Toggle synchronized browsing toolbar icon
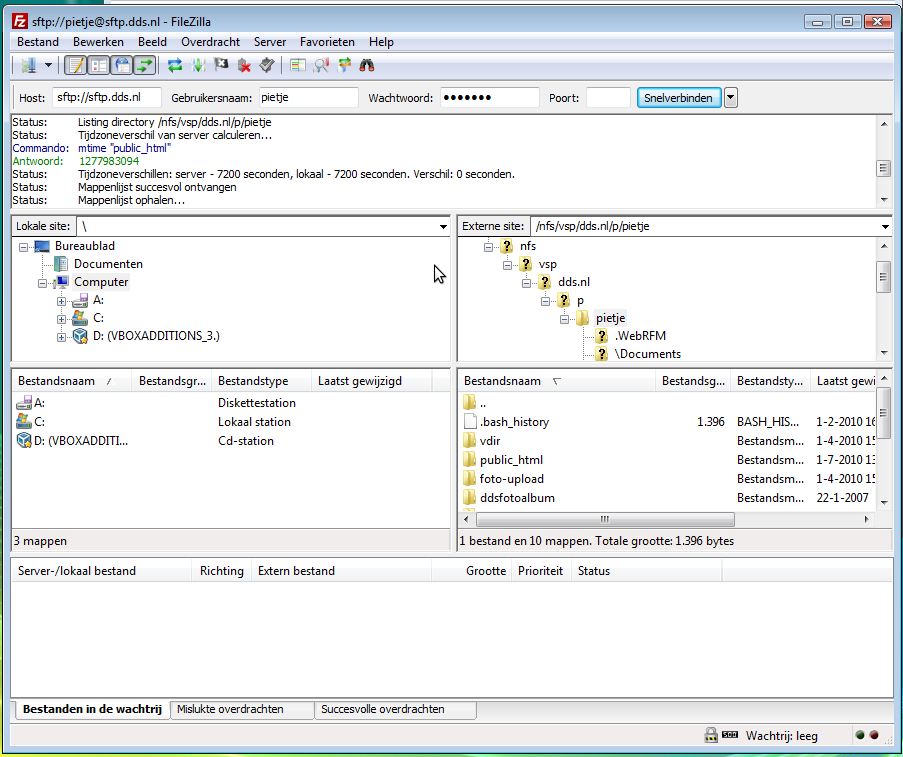Image resolution: width=903 pixels, height=757 pixels. pos(344,66)
